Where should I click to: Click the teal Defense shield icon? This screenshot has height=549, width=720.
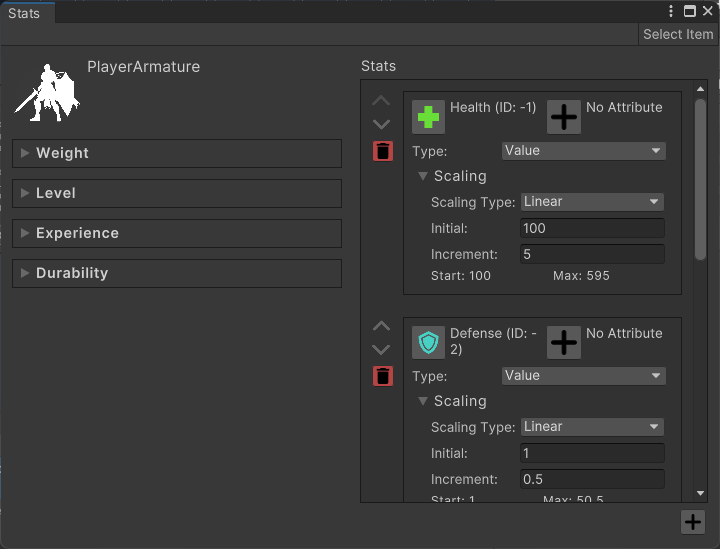pos(428,343)
